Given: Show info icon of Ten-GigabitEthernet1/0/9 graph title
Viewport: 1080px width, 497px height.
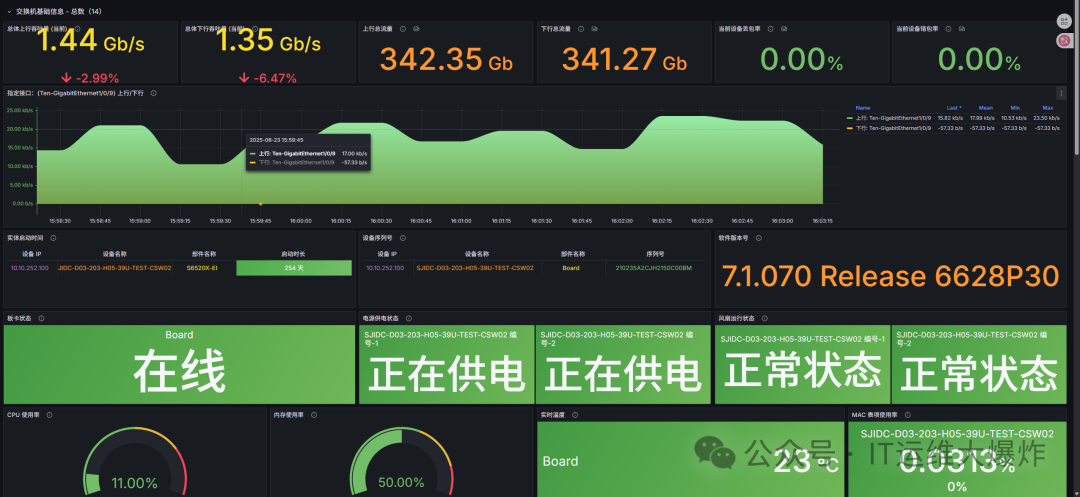Looking at the screenshot, I should point(154,93).
